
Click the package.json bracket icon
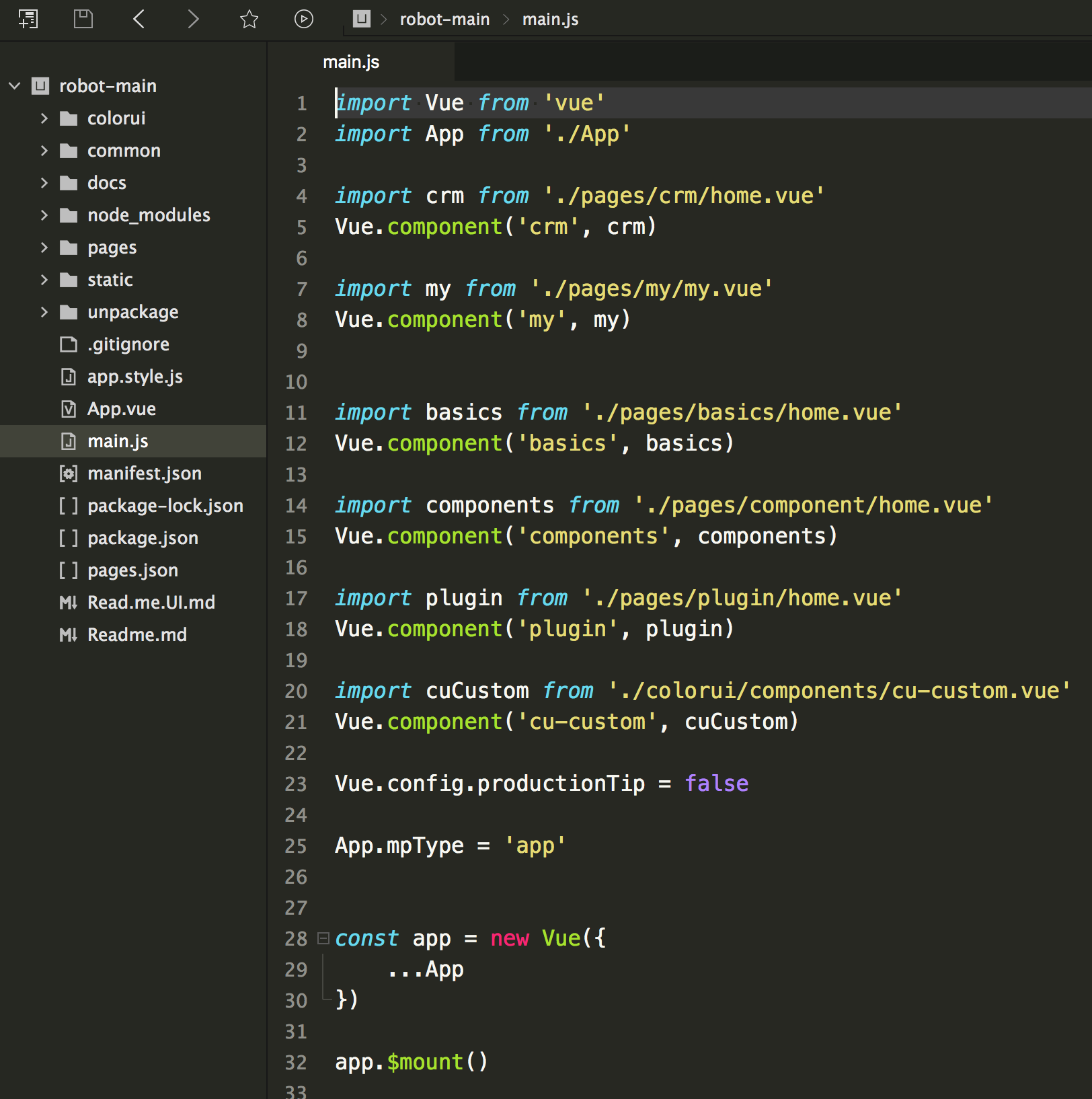[69, 538]
